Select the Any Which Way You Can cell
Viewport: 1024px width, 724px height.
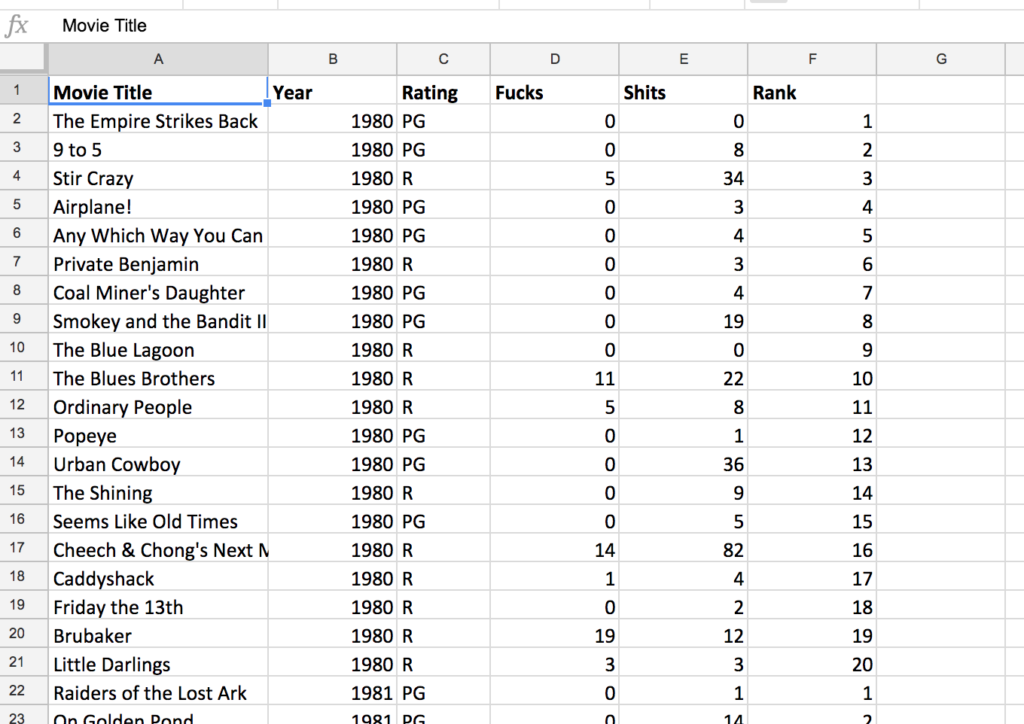(158, 234)
